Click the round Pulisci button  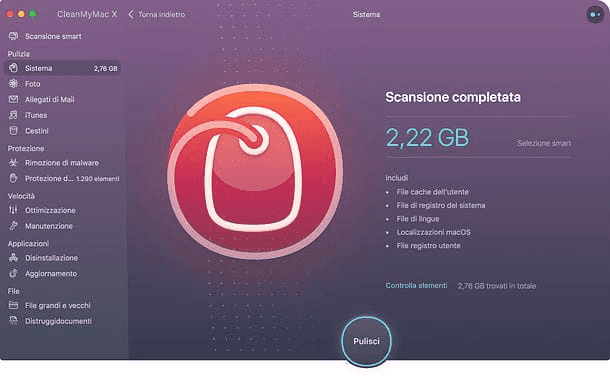coord(366,341)
